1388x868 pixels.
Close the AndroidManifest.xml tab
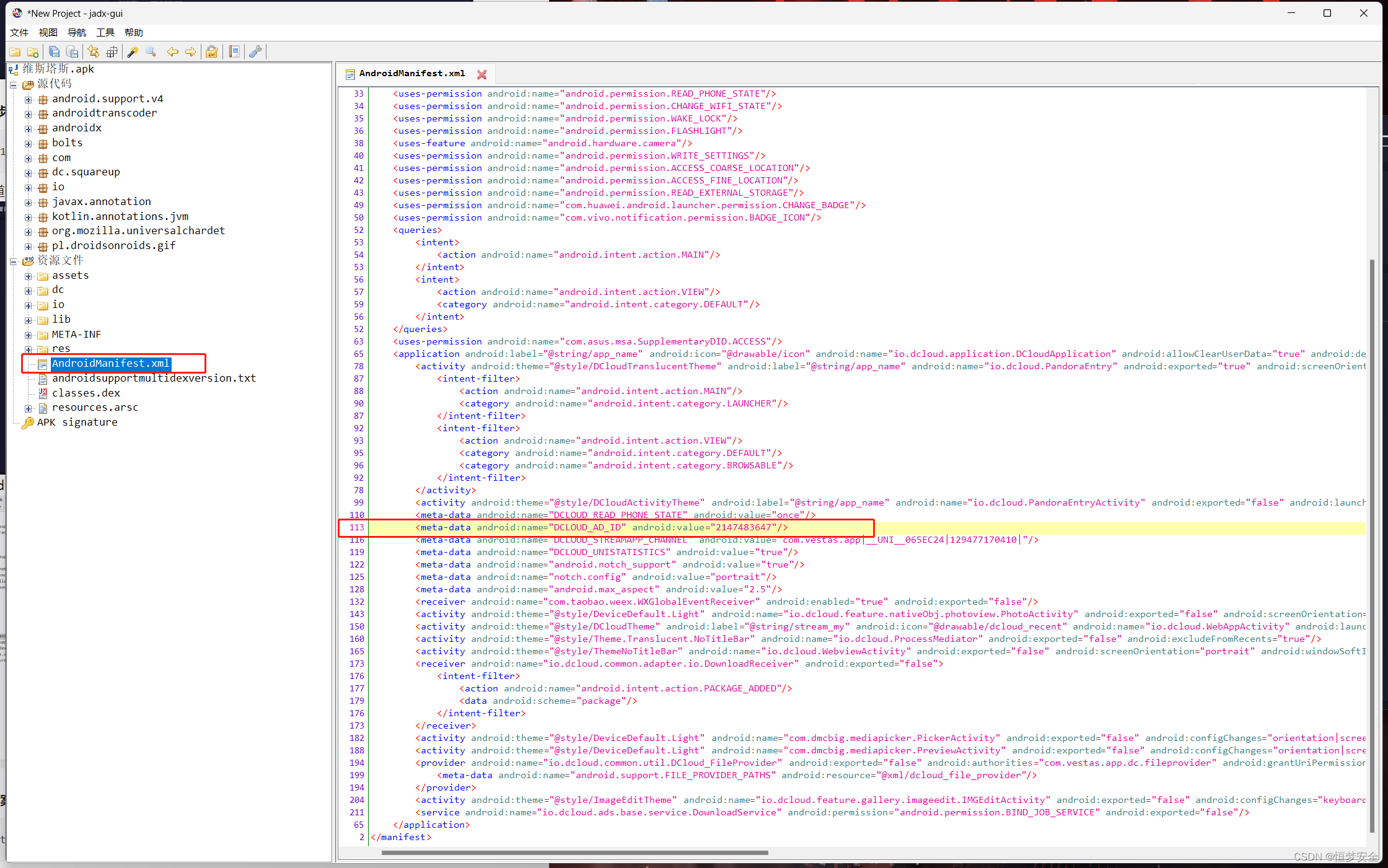pyautogui.click(x=481, y=74)
